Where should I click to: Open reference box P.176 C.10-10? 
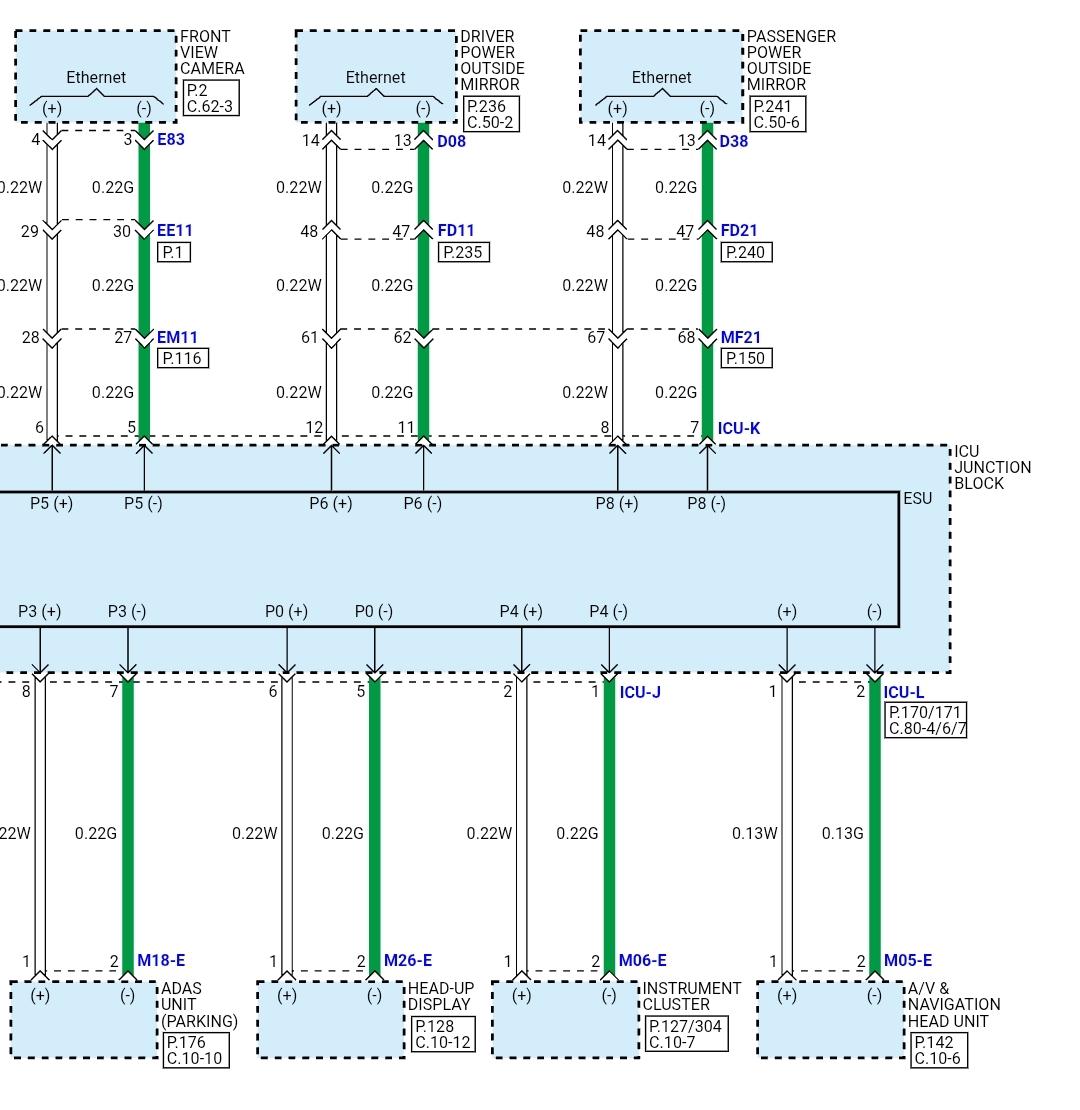click(x=196, y=1050)
